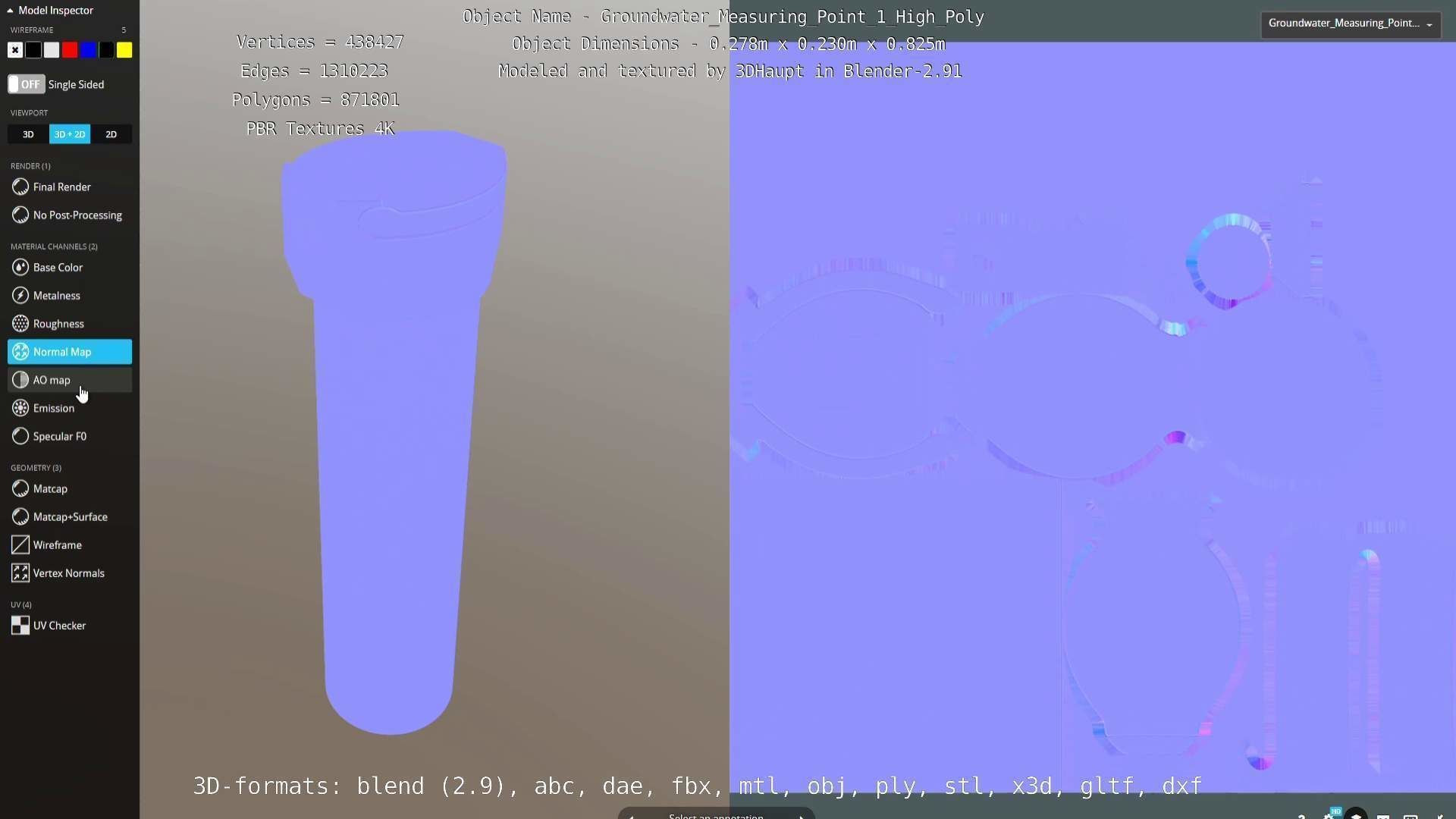The height and width of the screenshot is (819, 1456).
Task: Click the Edges = 1310223 text
Action: pos(314,71)
